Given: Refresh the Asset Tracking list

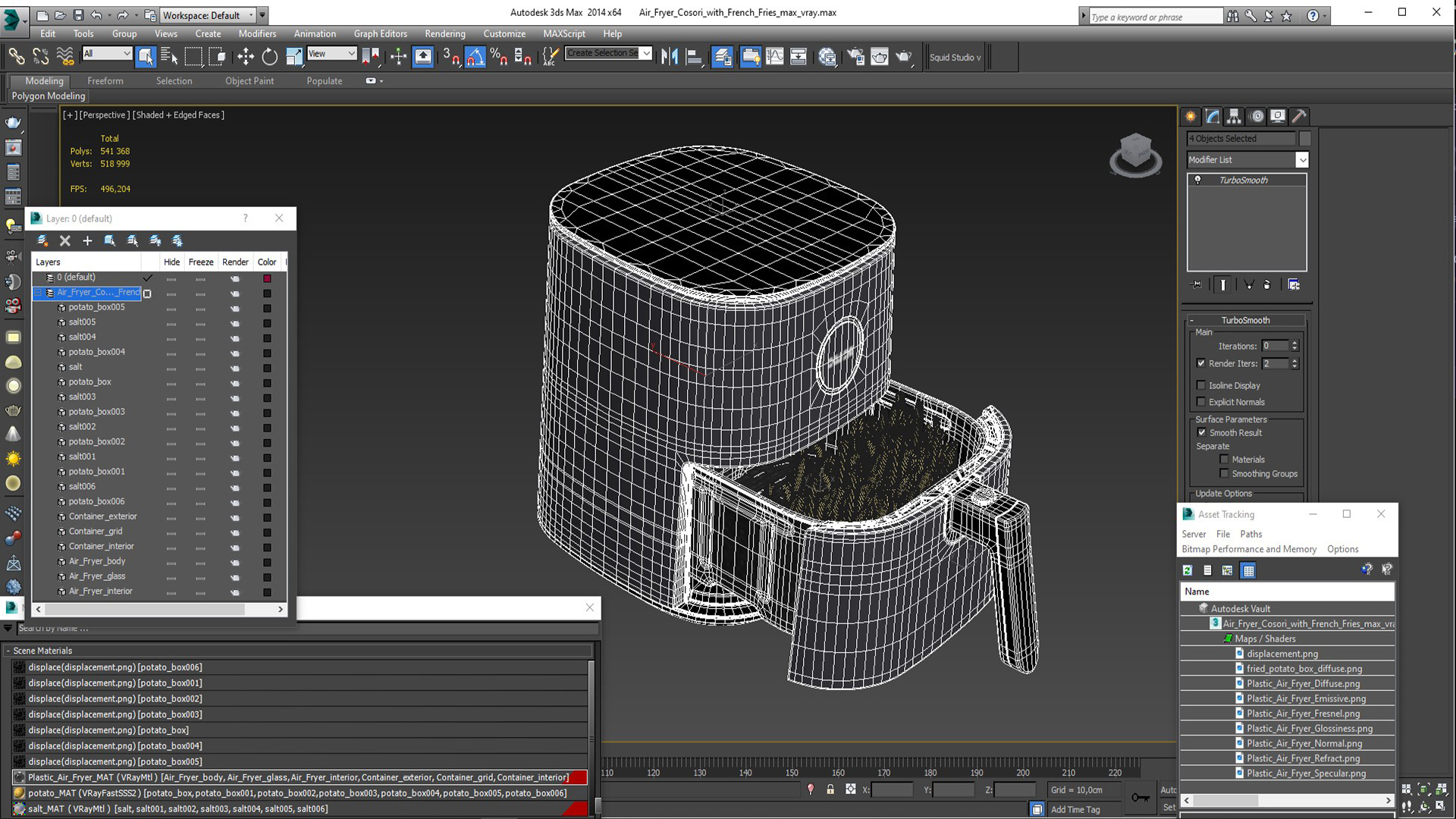Looking at the screenshot, I should [1188, 570].
